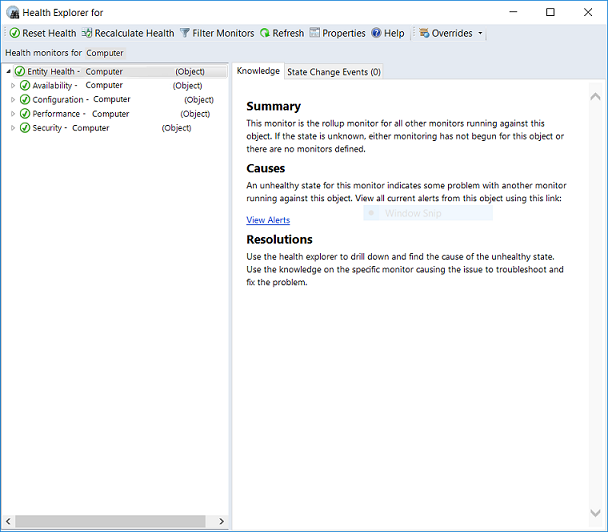Click the Performance healthy status icon
This screenshot has width=608, height=532.
pos(25,114)
